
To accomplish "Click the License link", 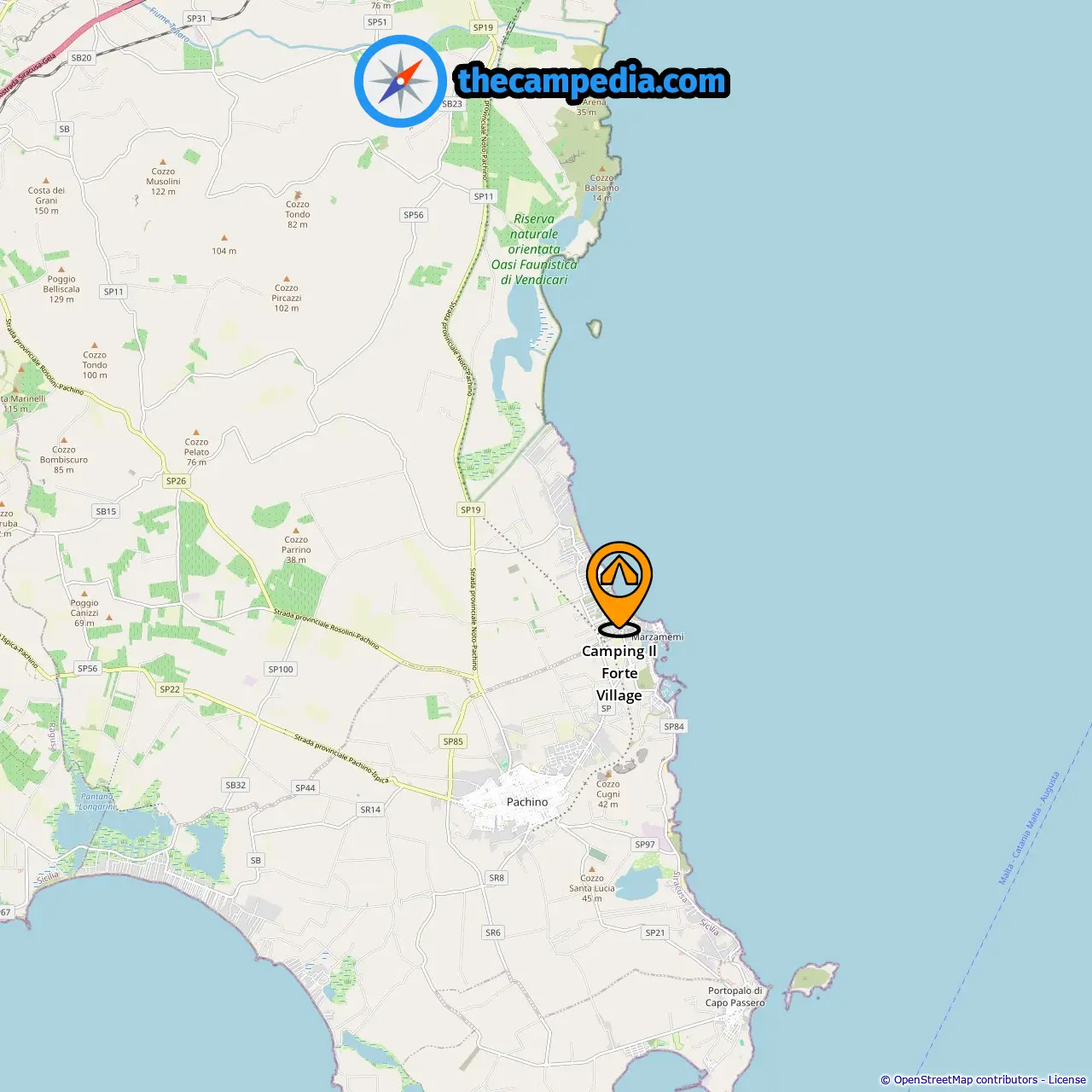I will (x=1067, y=1080).
